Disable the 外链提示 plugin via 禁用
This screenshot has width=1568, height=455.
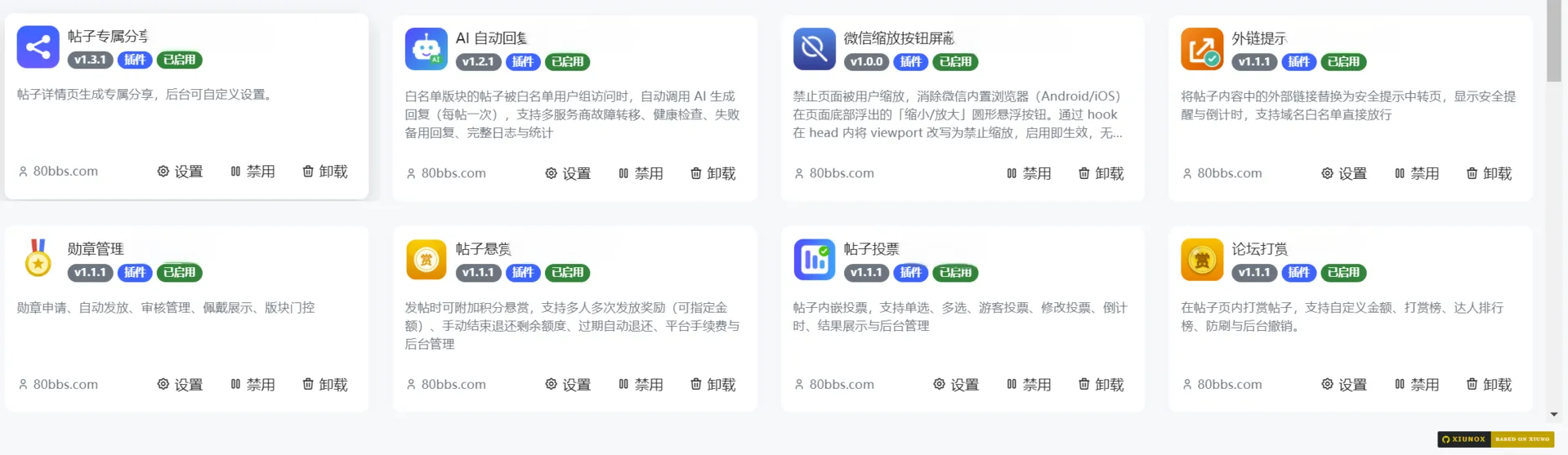pos(1417,173)
